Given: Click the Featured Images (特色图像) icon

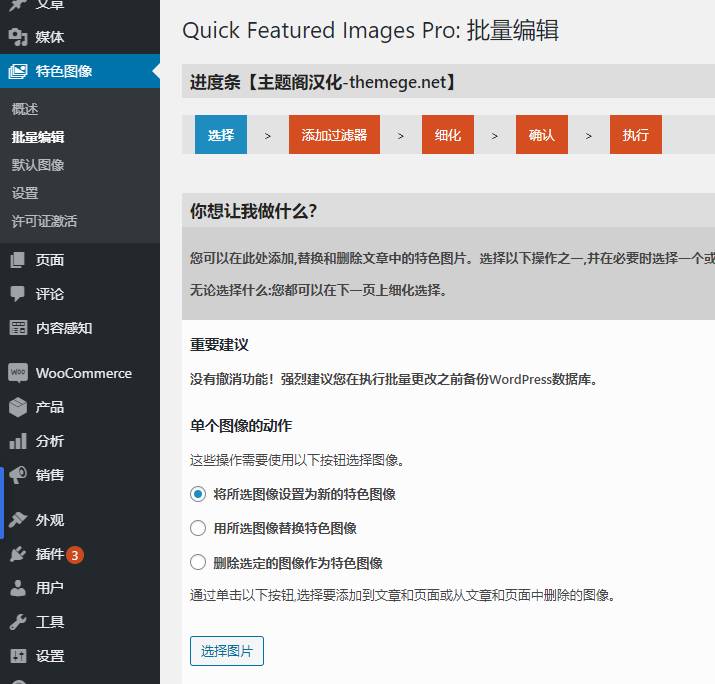Looking at the screenshot, I should pyautogui.click(x=18, y=71).
